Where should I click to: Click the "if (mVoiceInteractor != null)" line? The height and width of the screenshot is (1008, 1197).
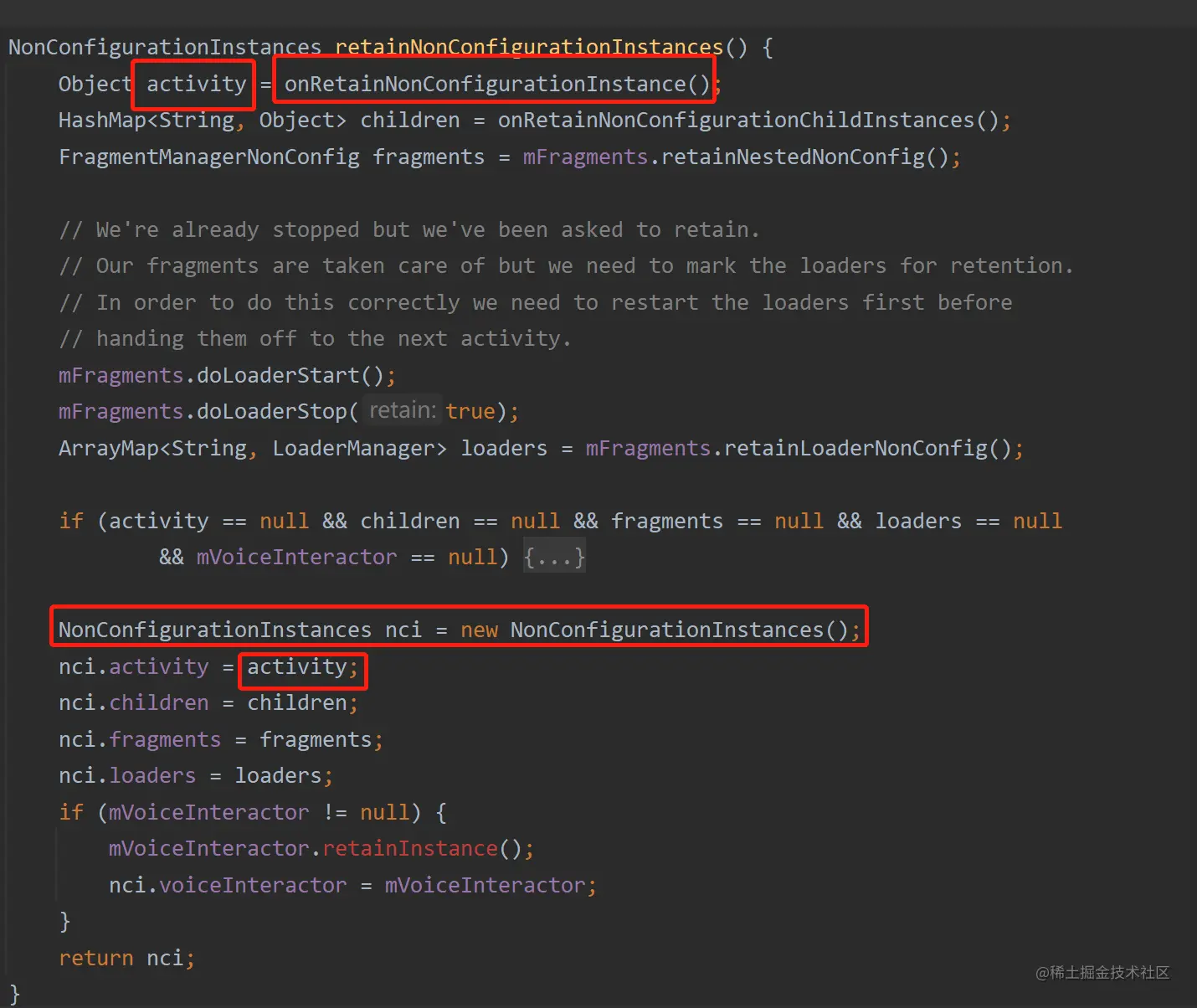[253, 812]
